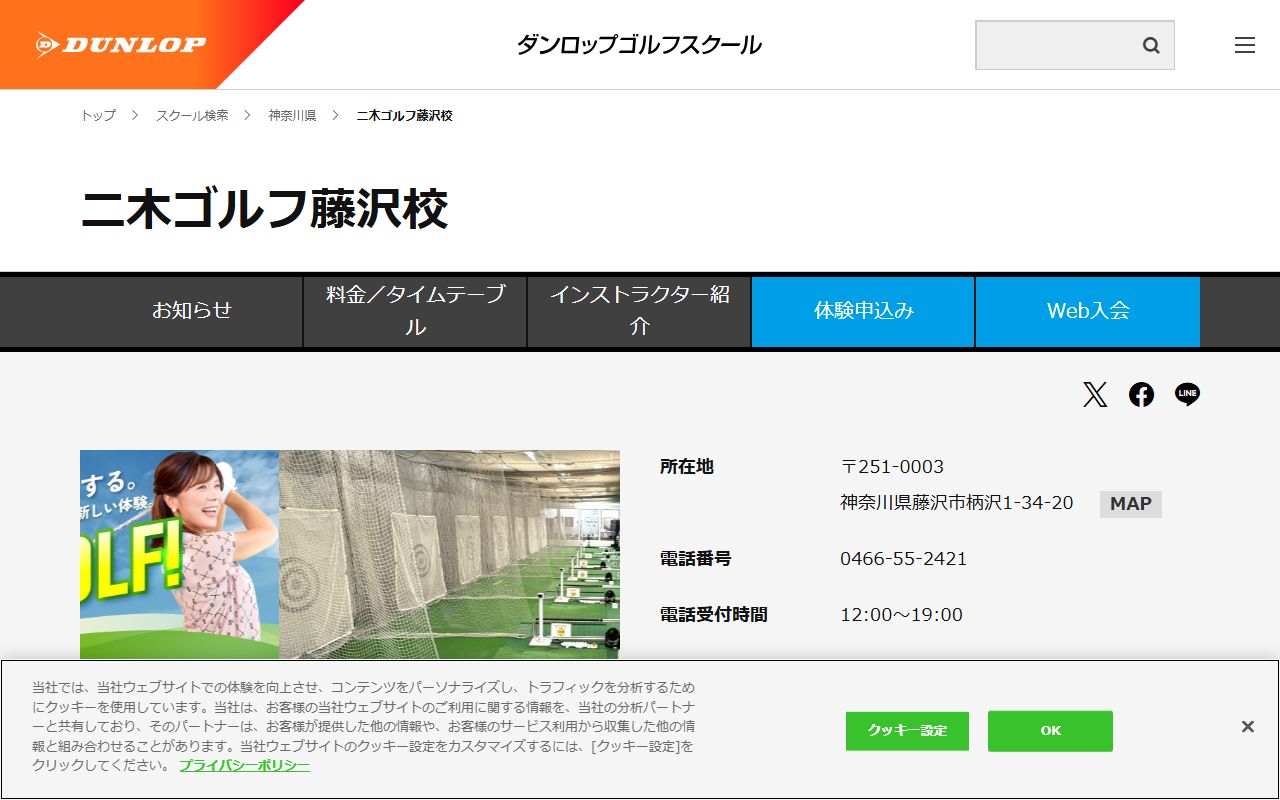Screen dimensions: 1280x800
Task: Click address 神奈川県藤沢市柄沢1-34-20
Action: (x=957, y=503)
